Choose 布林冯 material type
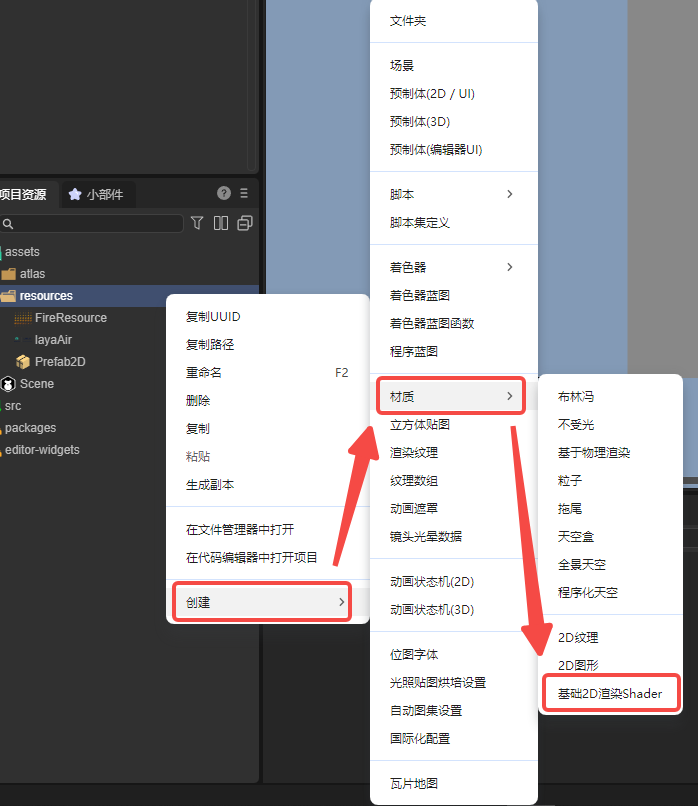The width and height of the screenshot is (698, 806). (576, 397)
